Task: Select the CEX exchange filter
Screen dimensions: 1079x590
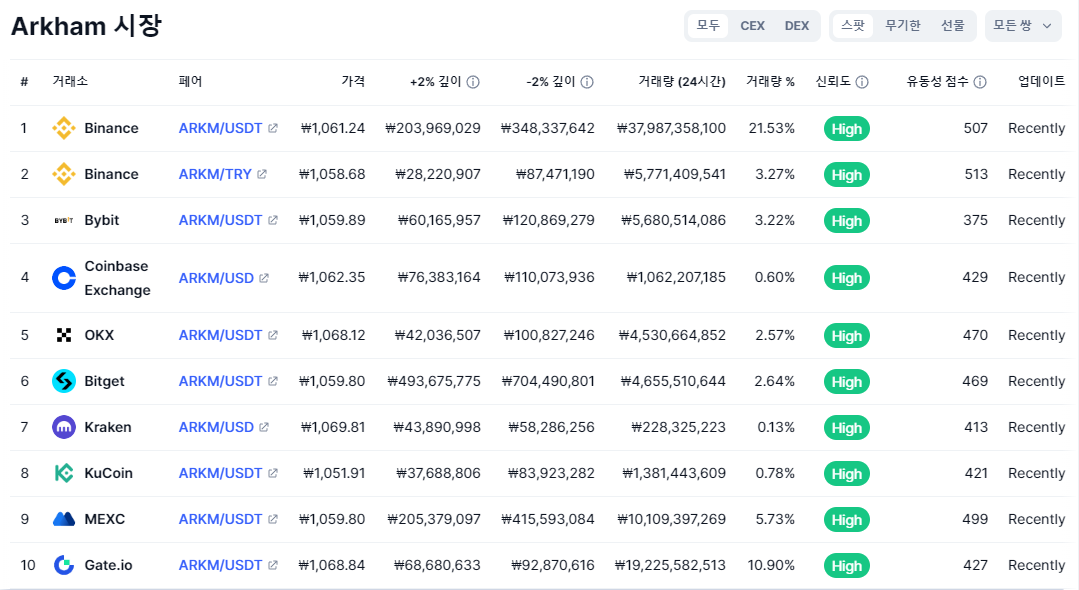Action: [x=752, y=25]
